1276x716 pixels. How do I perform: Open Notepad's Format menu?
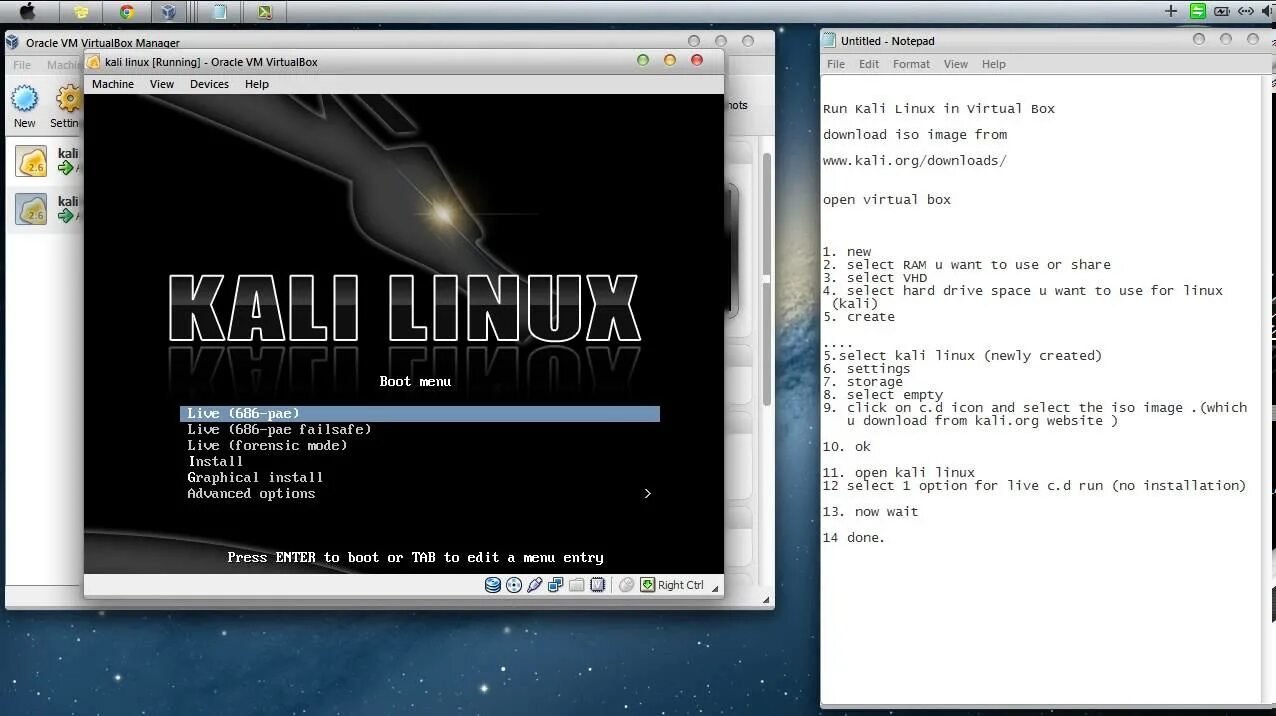[x=911, y=64]
